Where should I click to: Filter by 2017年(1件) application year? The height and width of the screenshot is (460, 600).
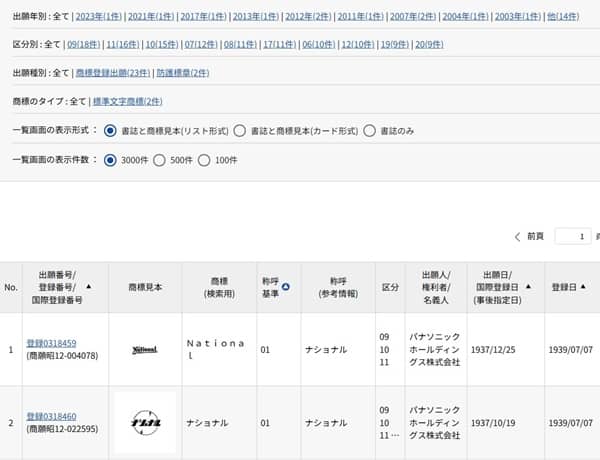[203, 16]
